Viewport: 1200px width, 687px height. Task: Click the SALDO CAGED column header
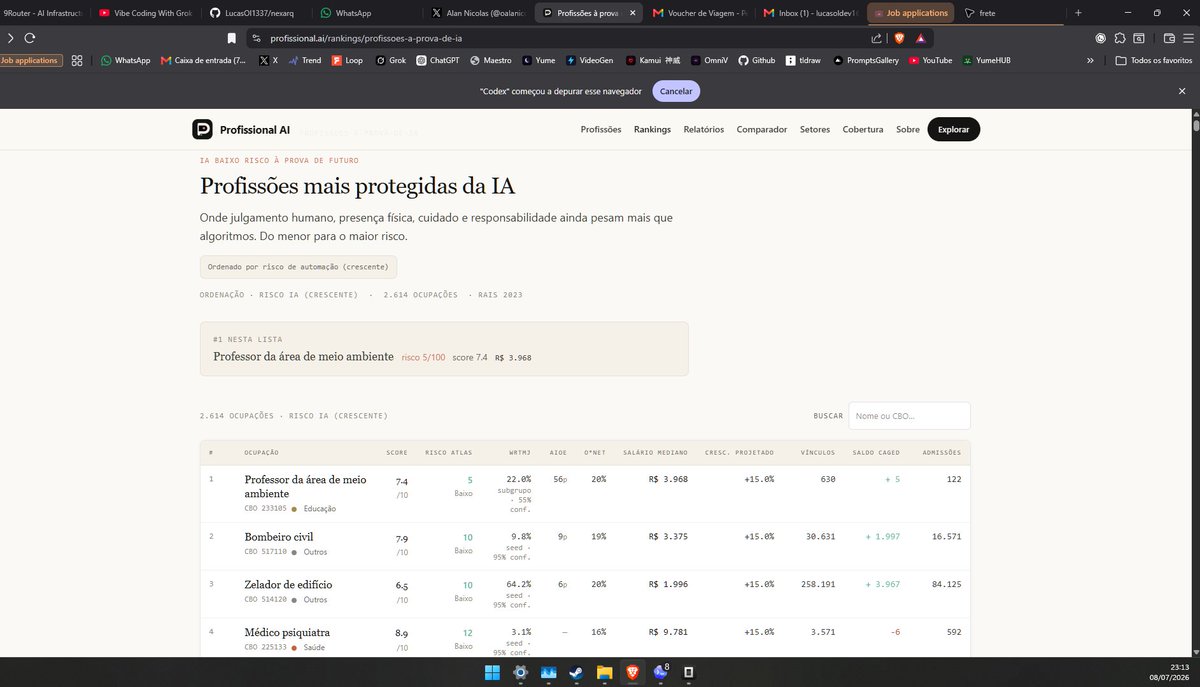876,453
